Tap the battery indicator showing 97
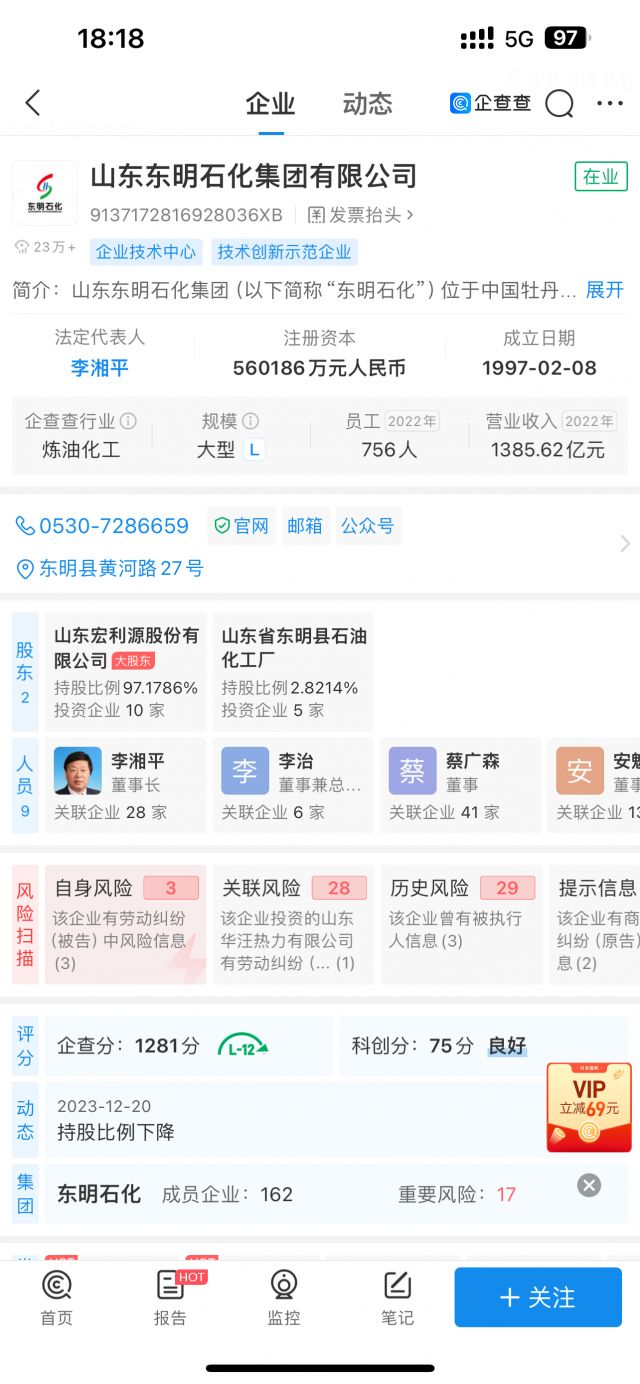 567,38
